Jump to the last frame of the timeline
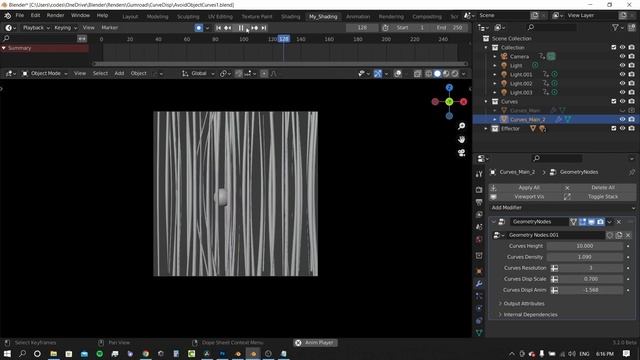This screenshot has height=360, width=640. tap(264, 28)
